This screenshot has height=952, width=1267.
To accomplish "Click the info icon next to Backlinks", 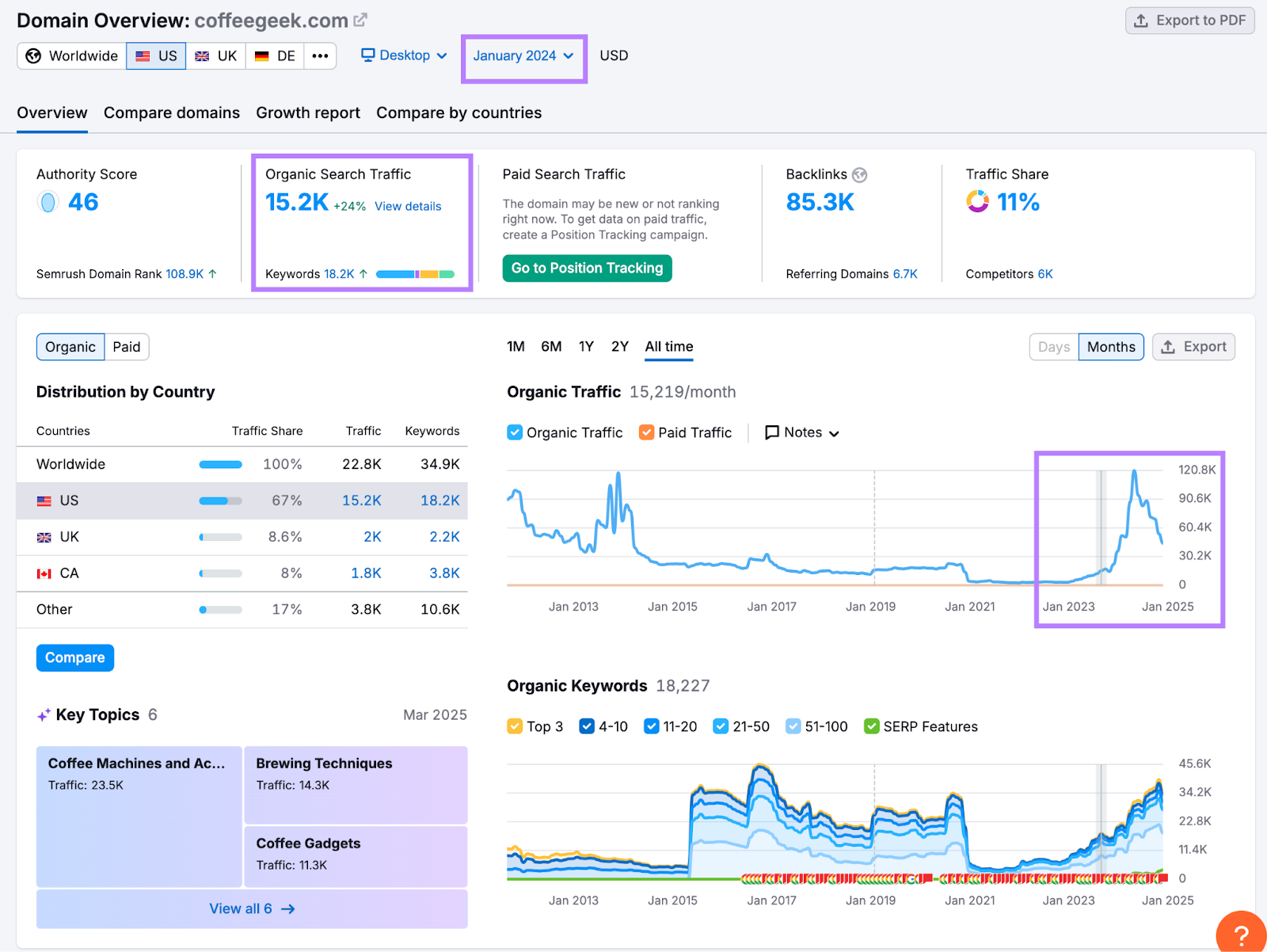I will point(860,175).
